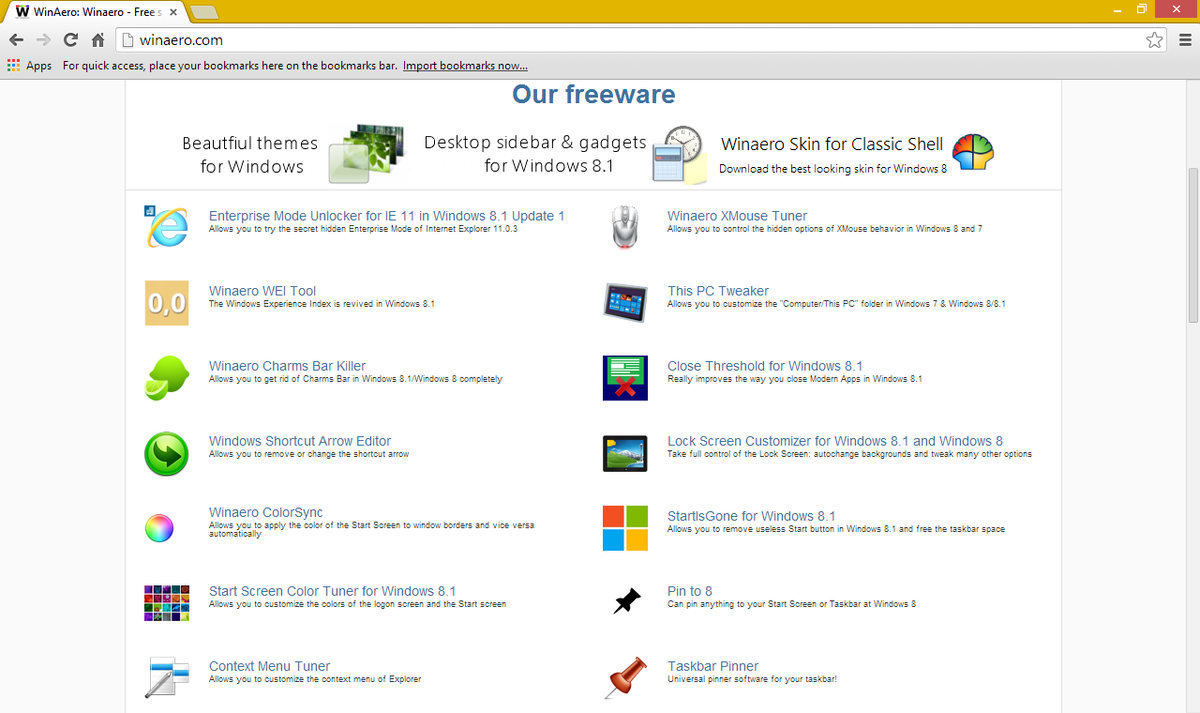
Task: Open Windows Shortcut Arrow Editor link
Action: tap(300, 441)
